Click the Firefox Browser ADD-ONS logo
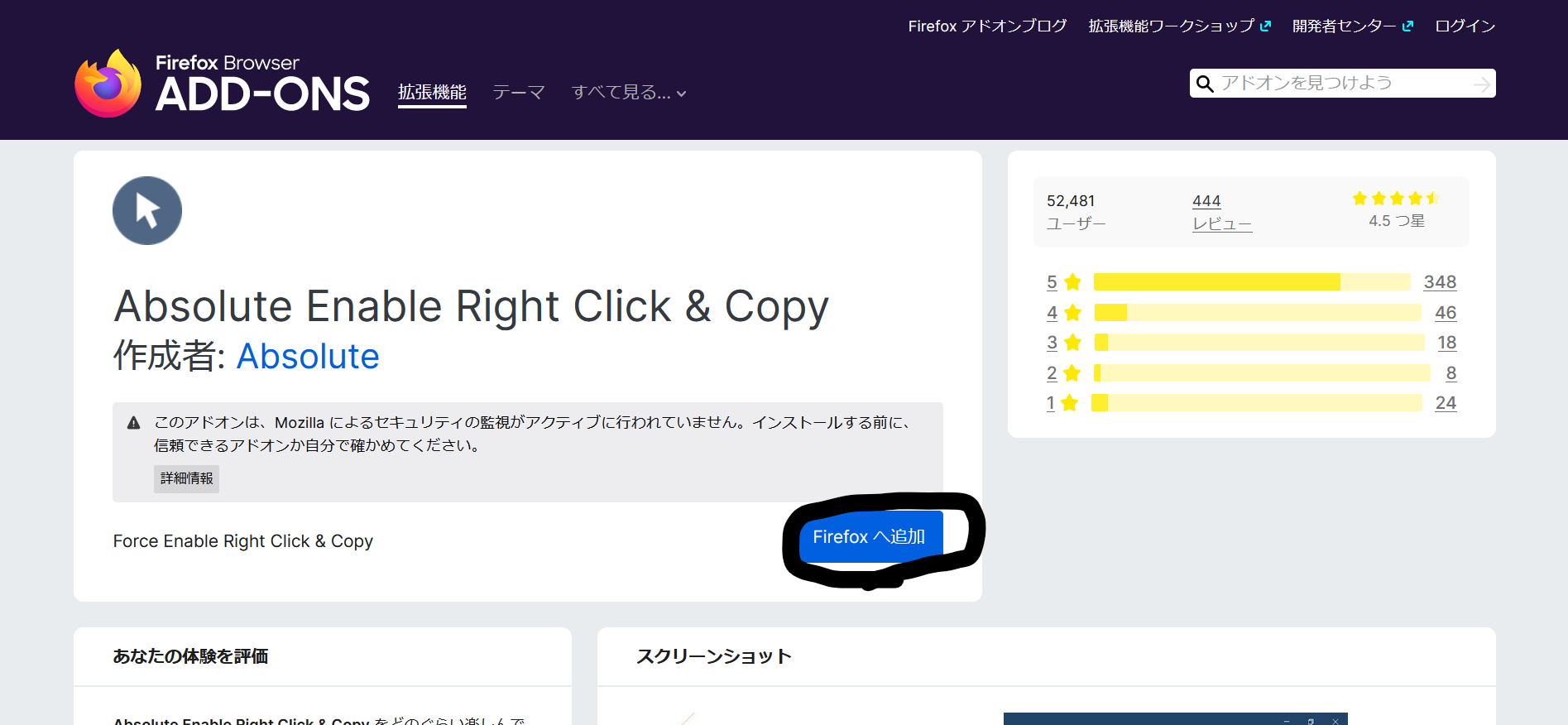The image size is (1568, 725). click(x=222, y=83)
